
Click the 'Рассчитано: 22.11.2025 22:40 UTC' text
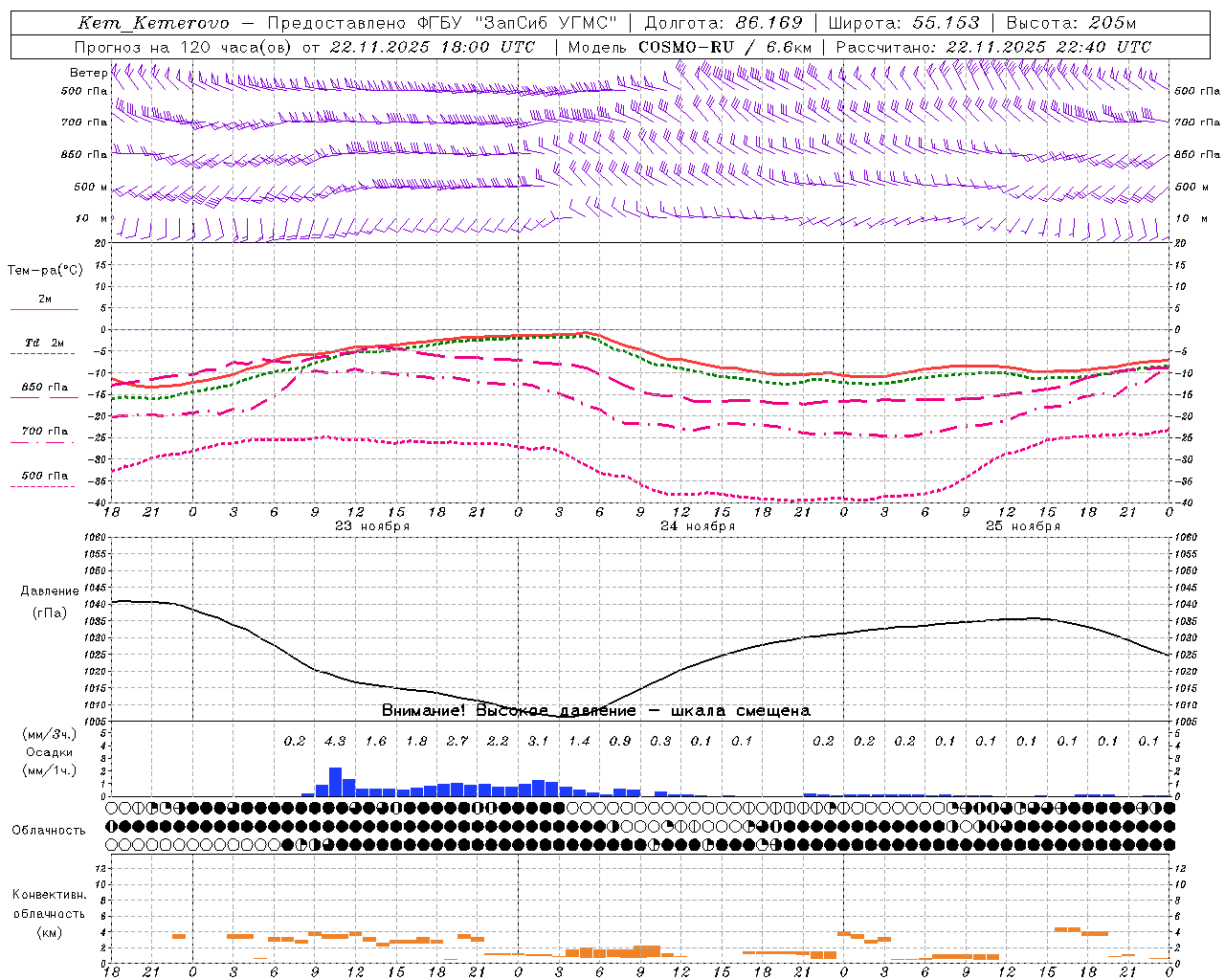pyautogui.click(x=993, y=47)
